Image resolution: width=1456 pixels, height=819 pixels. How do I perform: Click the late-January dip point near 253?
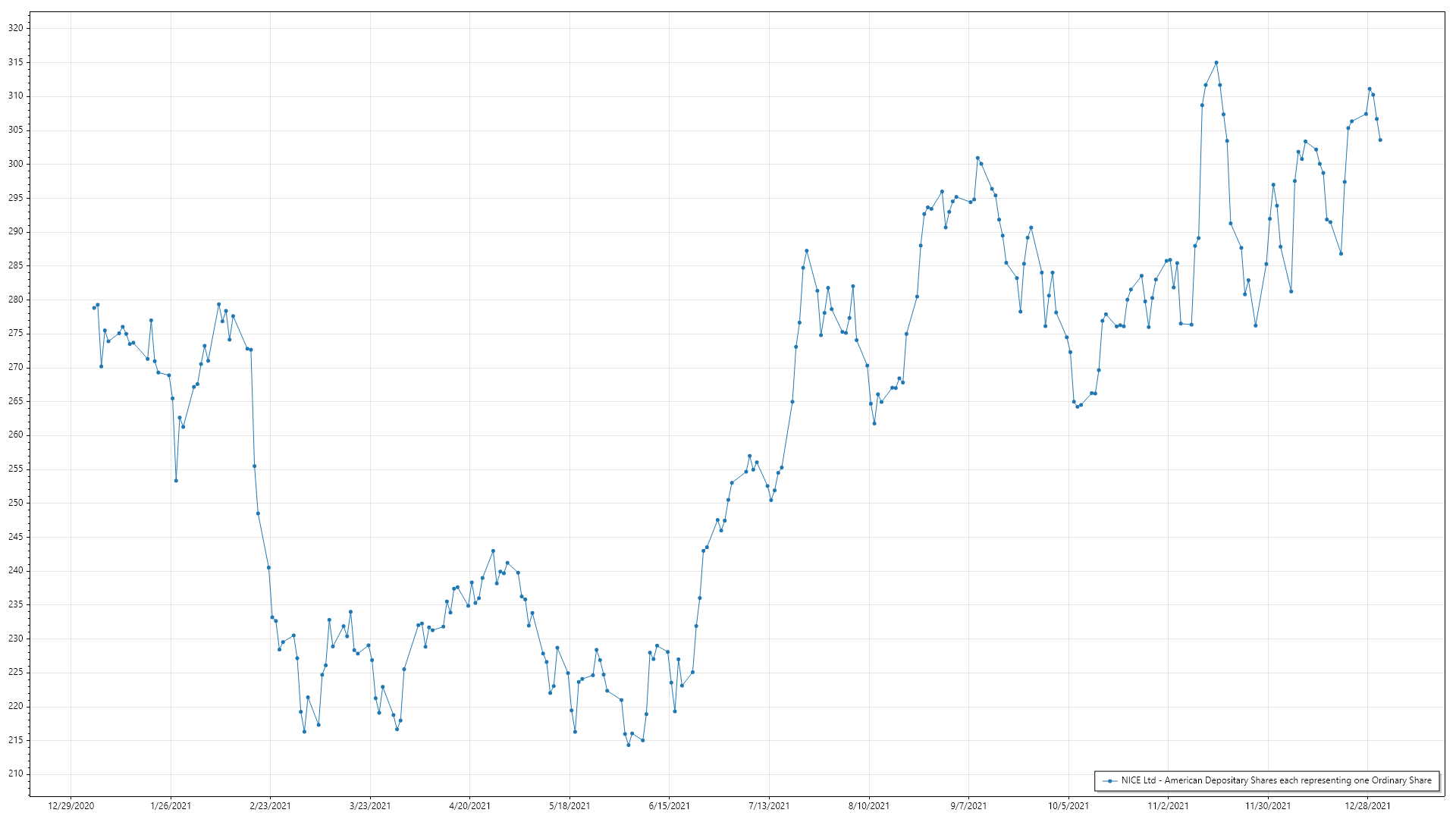click(x=176, y=481)
